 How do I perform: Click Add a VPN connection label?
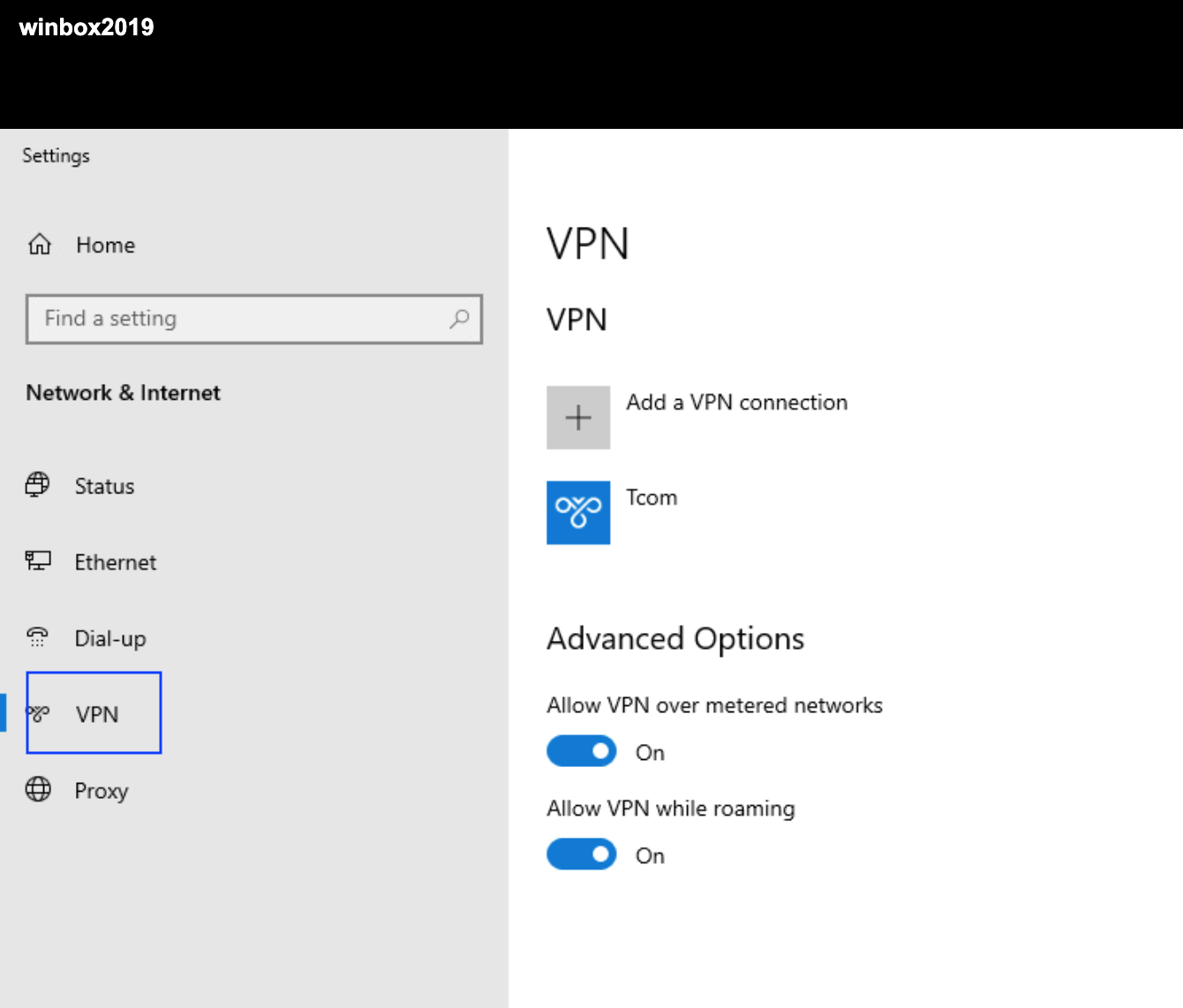point(737,402)
